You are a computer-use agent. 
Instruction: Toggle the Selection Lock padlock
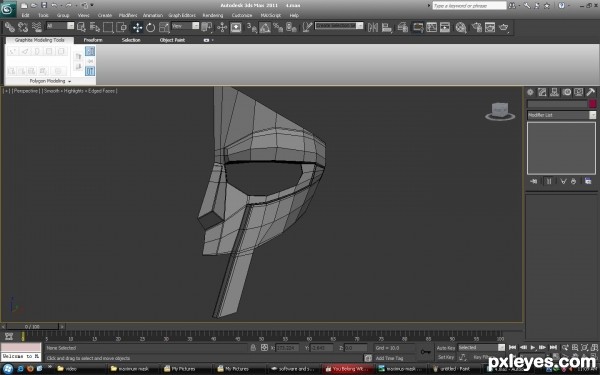(253, 347)
